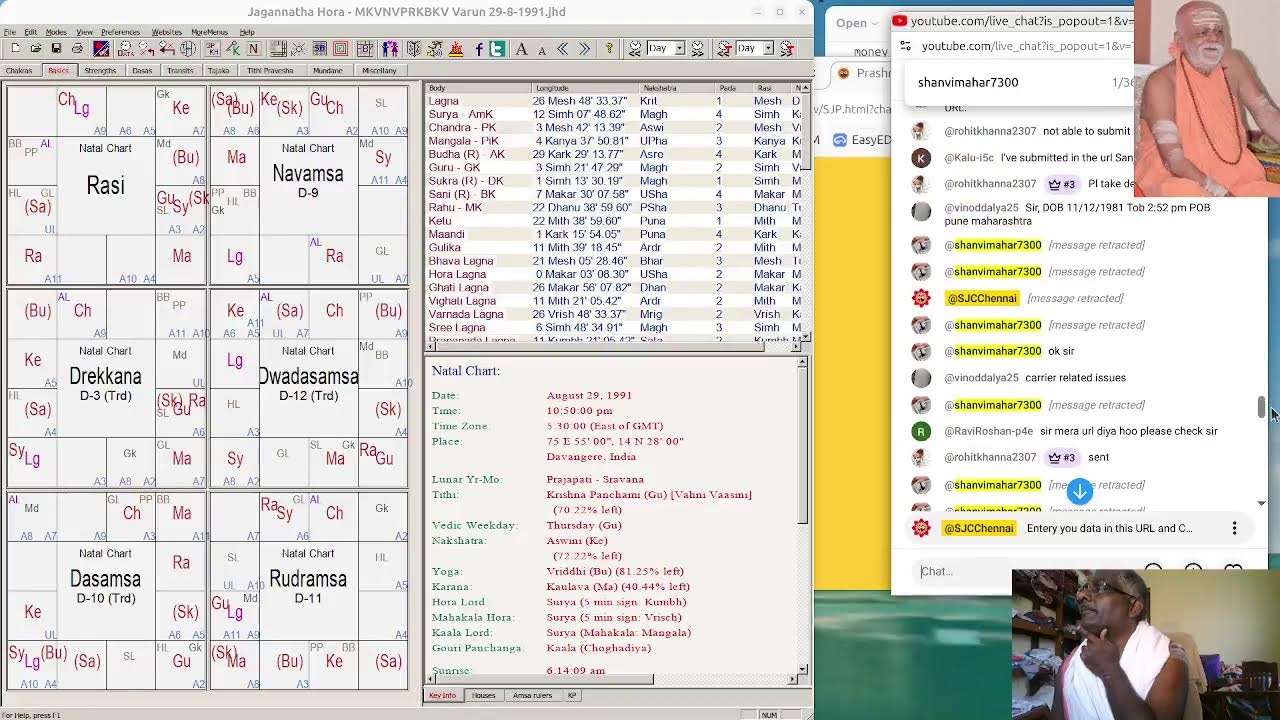1280x720 pixels.
Task: Click the clock DATA edit birth data icon
Action: 126,48
